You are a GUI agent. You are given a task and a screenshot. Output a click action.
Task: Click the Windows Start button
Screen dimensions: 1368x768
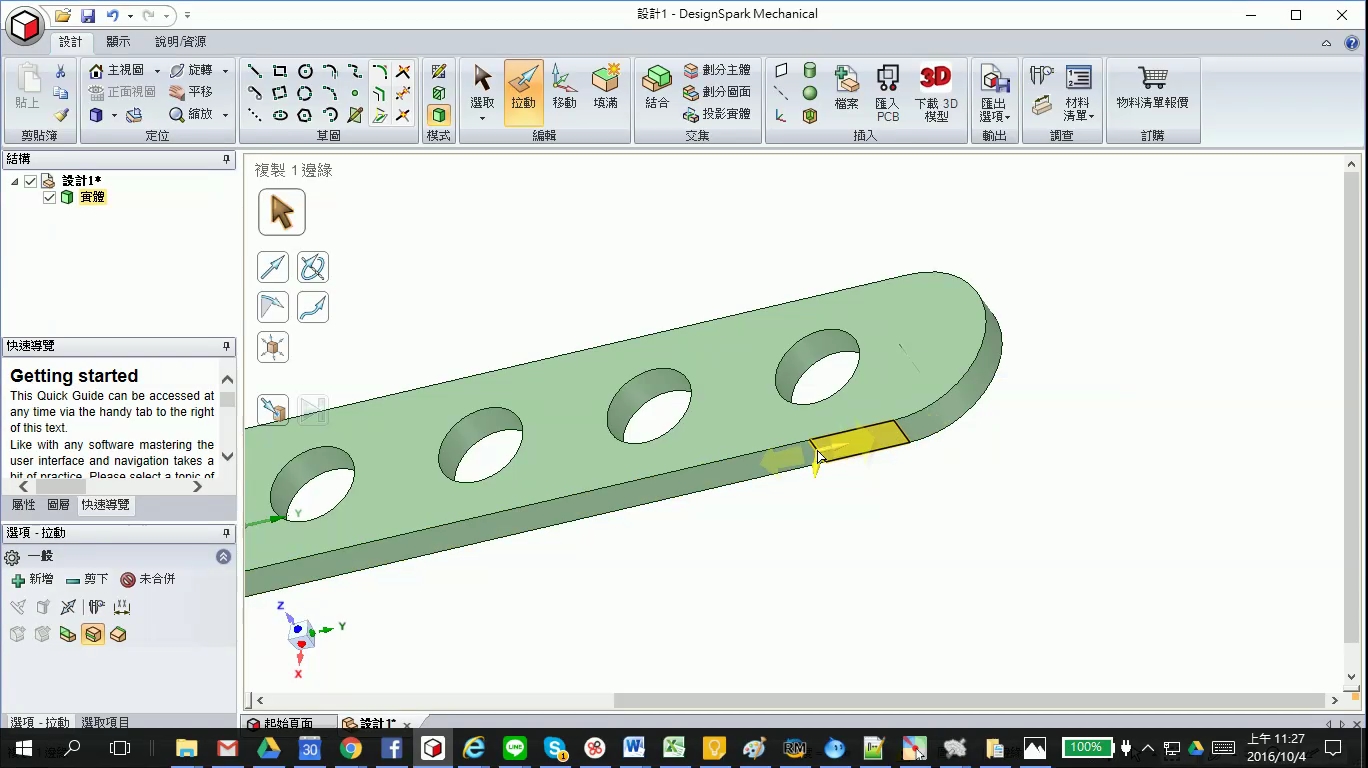coord(24,748)
